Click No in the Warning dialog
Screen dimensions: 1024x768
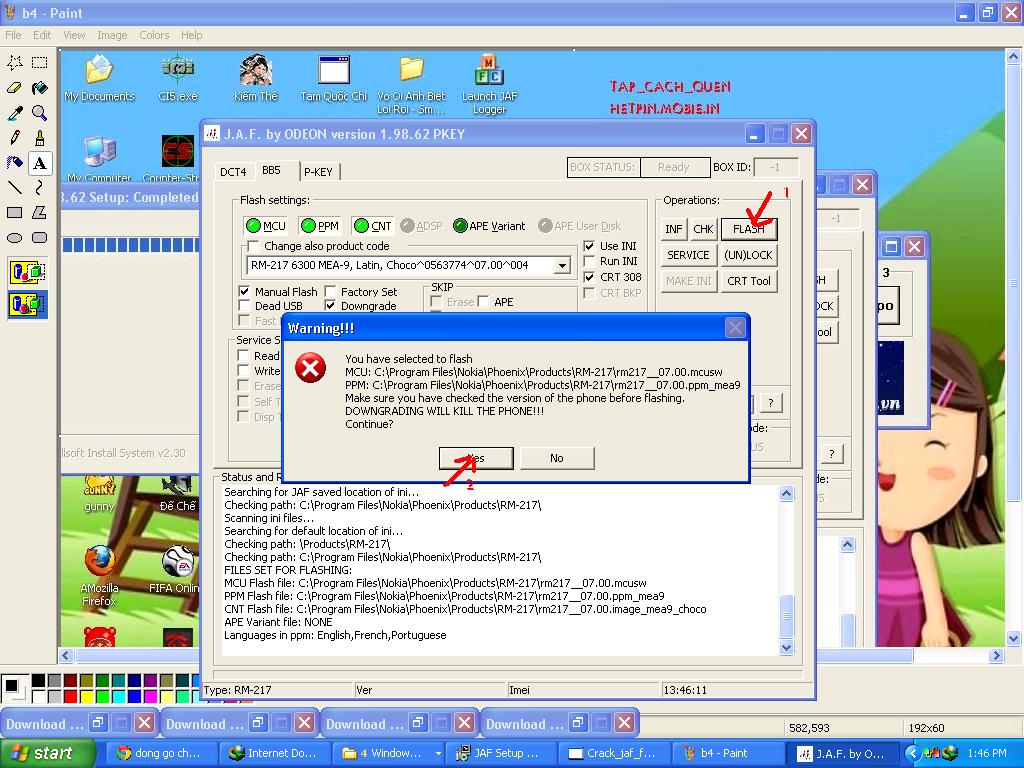click(x=556, y=458)
